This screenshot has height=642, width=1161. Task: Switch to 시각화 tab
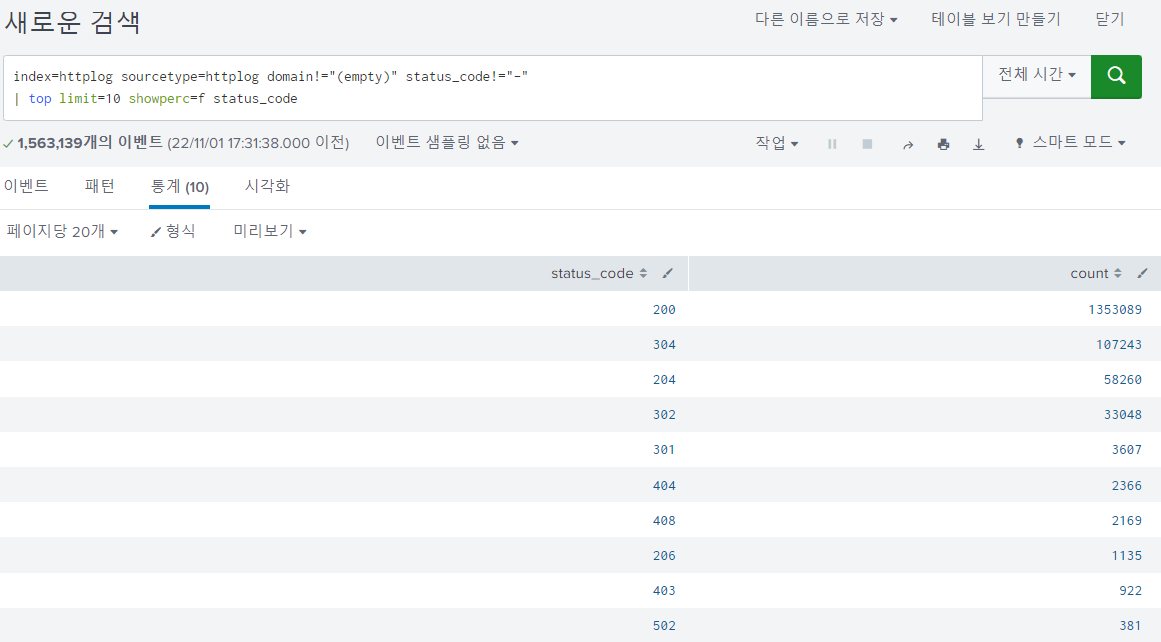(267, 187)
